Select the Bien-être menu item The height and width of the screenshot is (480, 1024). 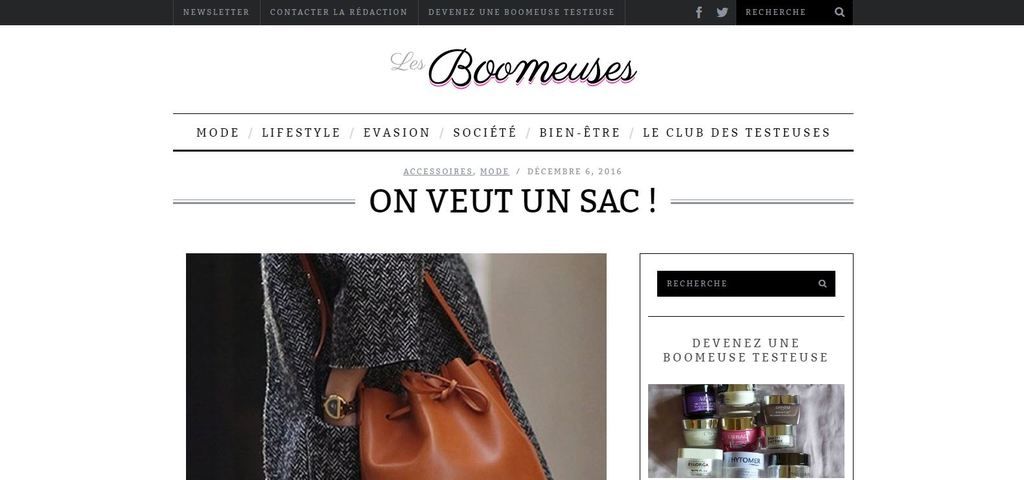[x=580, y=133]
